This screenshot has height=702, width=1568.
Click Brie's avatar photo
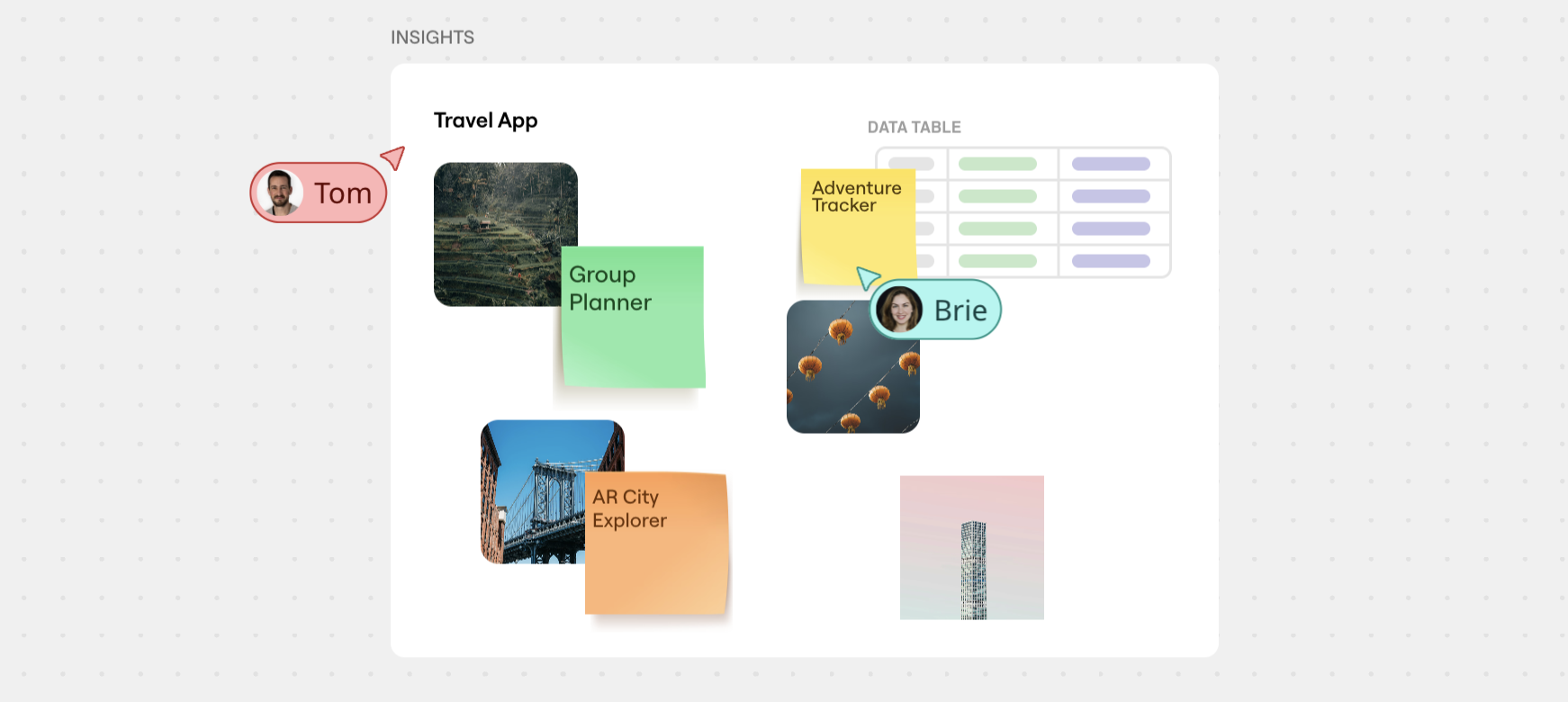(x=898, y=310)
